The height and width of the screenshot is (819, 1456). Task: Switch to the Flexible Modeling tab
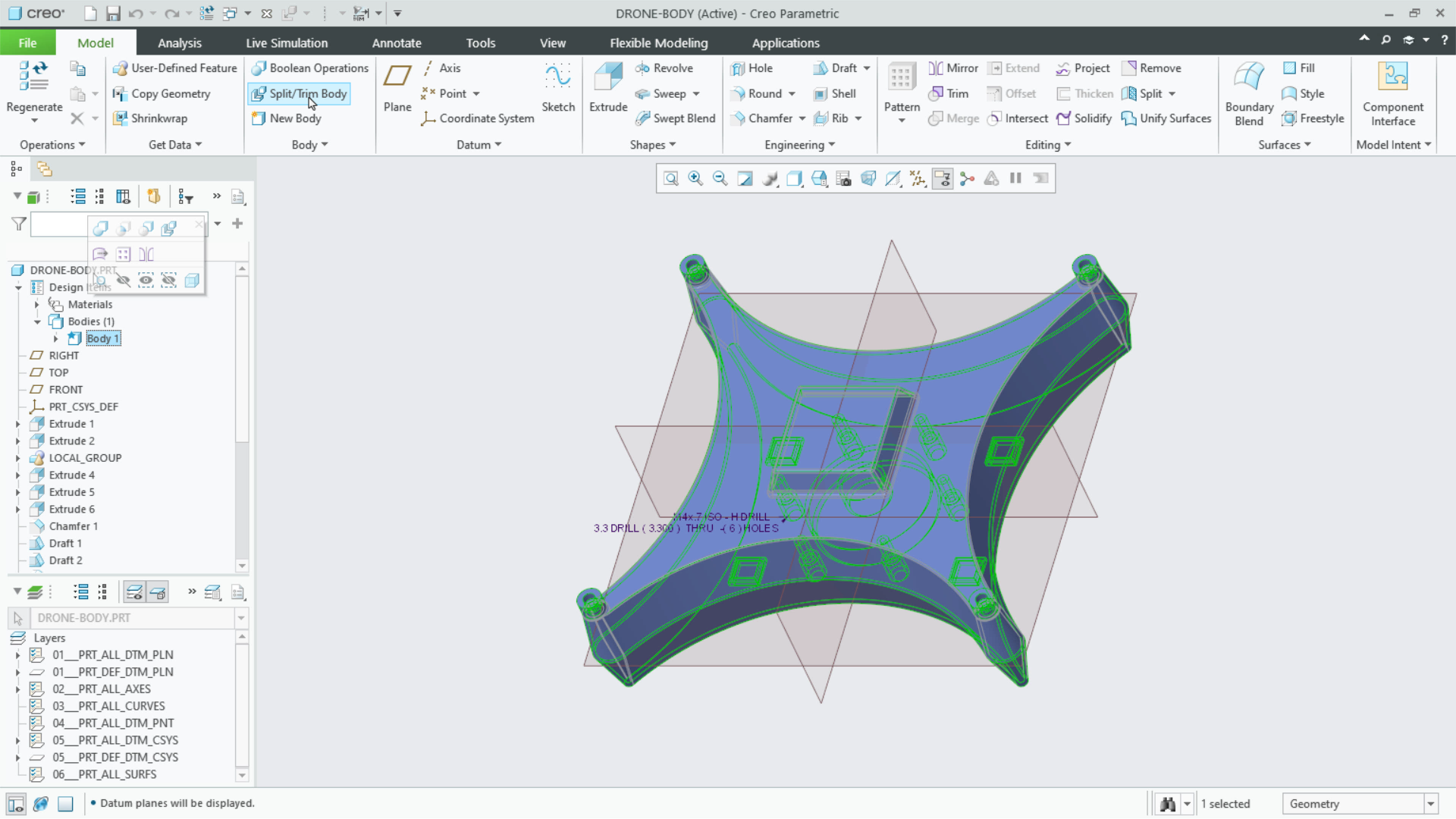pyautogui.click(x=658, y=42)
